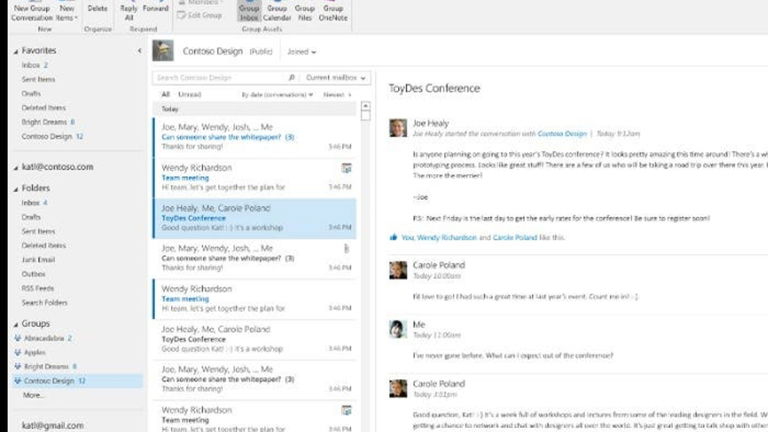The width and height of the screenshot is (768, 432).
Task: Open Bright Dreams under Groups
Action: pyautogui.click(x=45, y=366)
